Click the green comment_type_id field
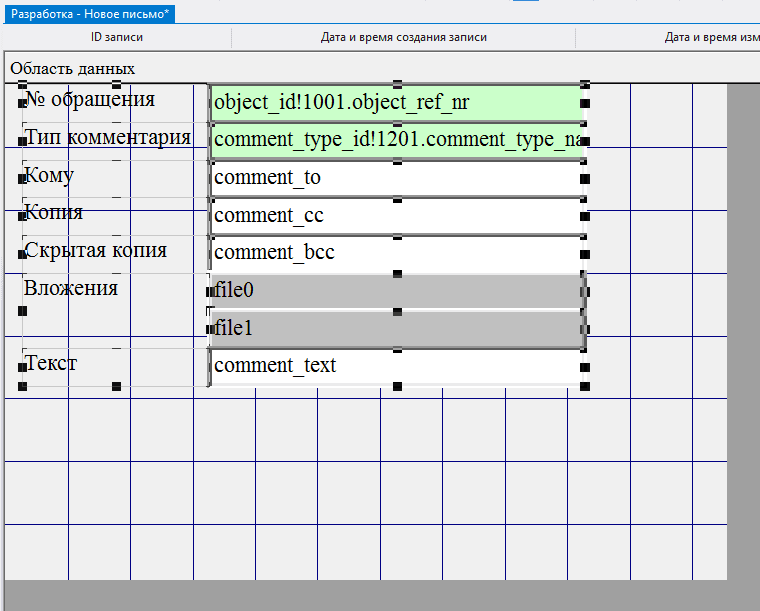 tap(396, 140)
